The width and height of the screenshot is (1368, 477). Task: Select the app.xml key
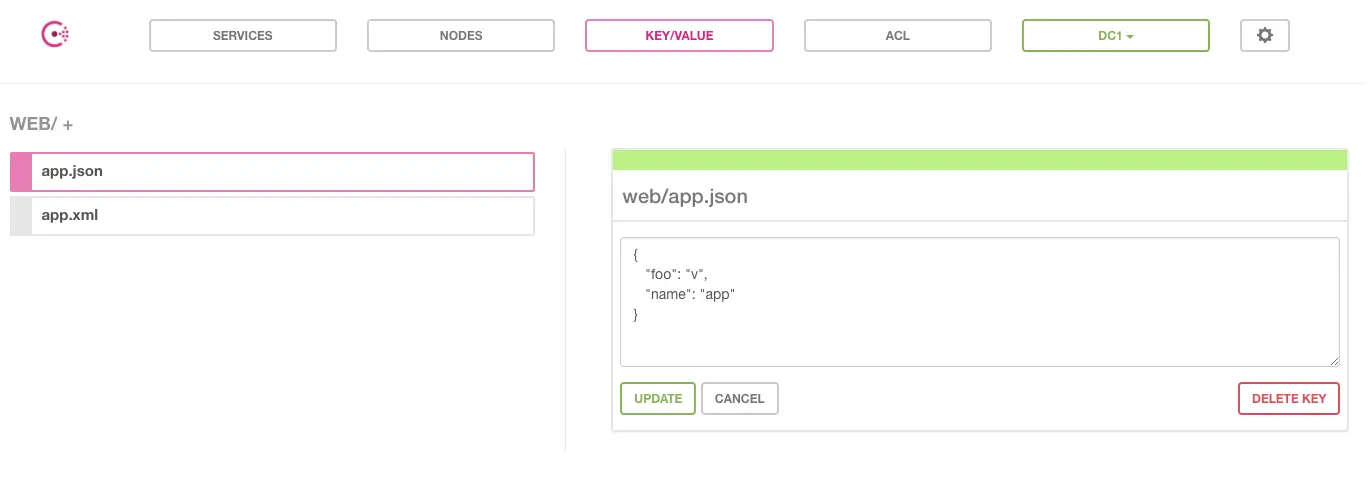pyautogui.click(x=272, y=215)
